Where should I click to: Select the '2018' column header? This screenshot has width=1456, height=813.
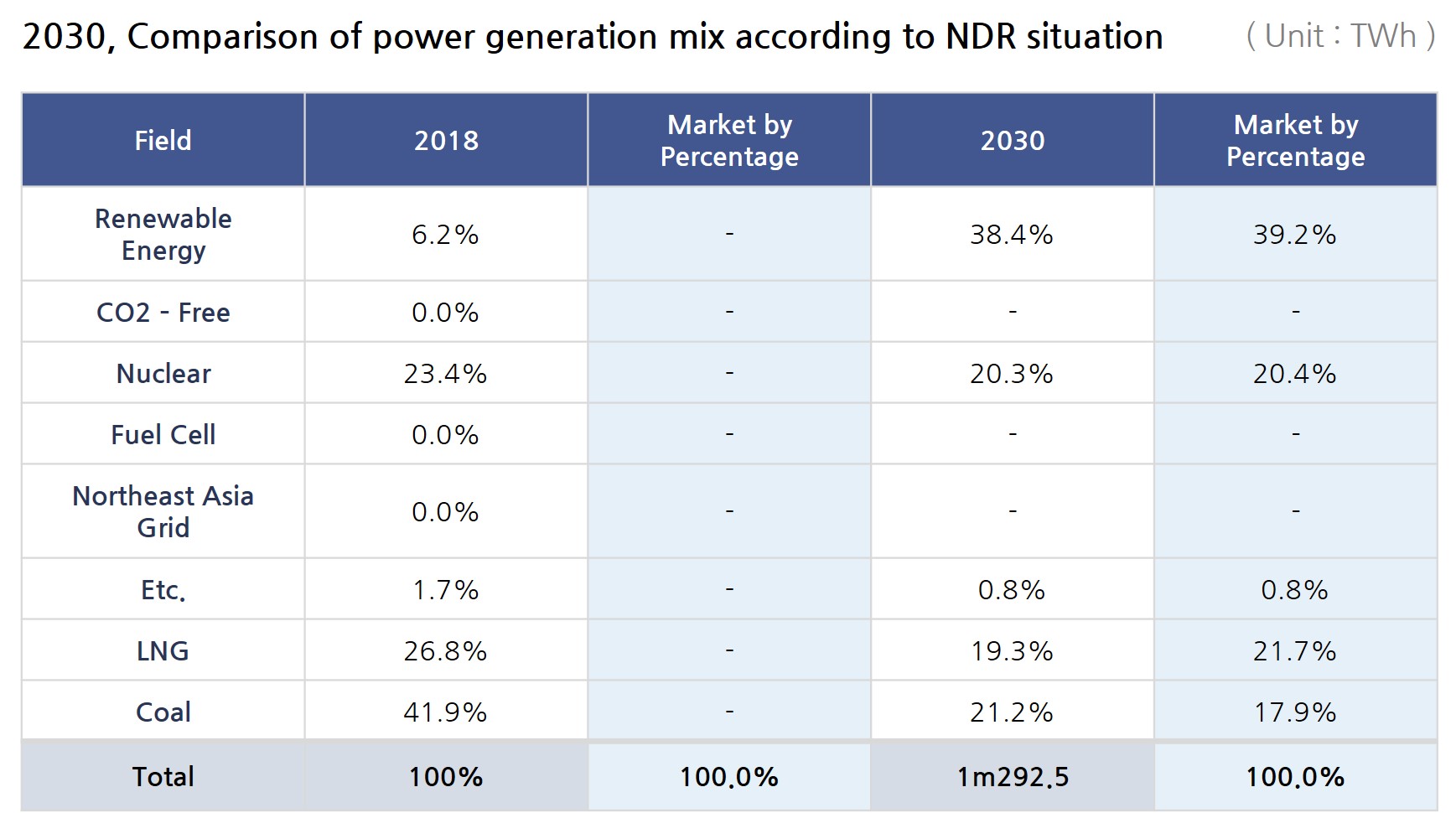click(x=446, y=140)
